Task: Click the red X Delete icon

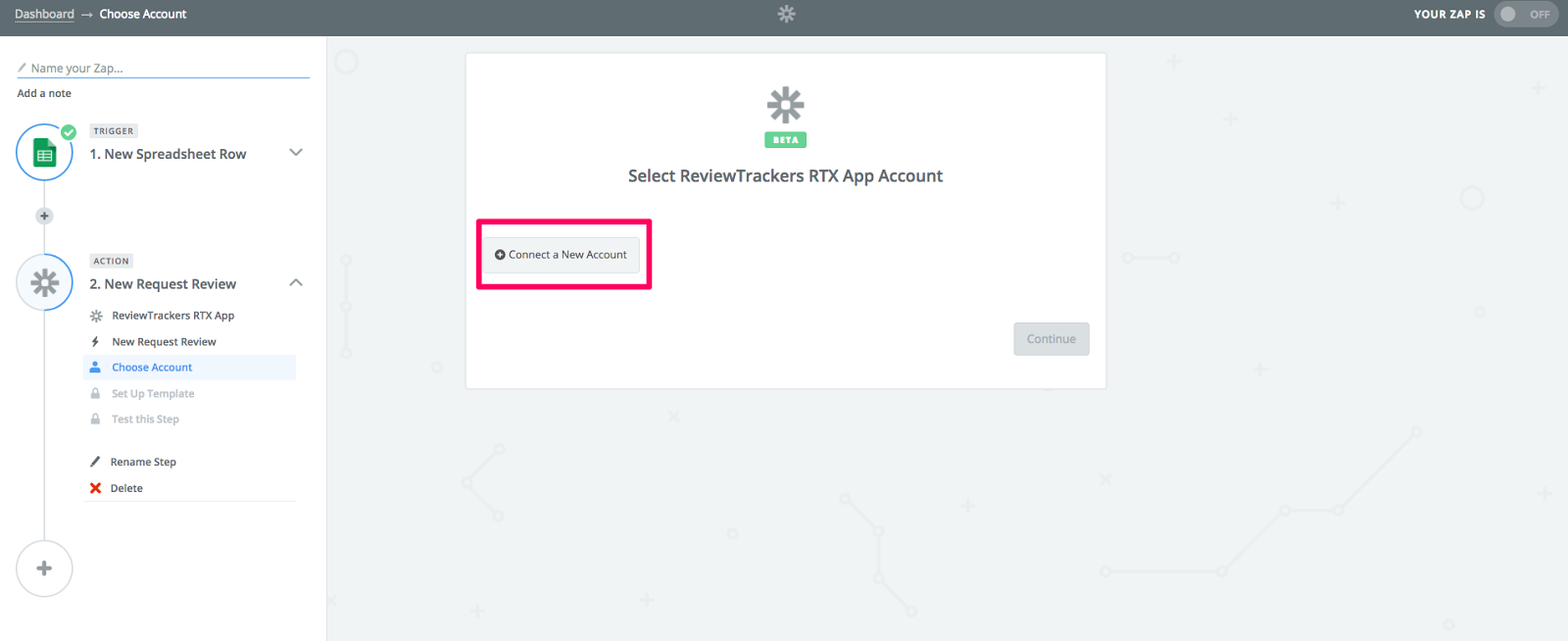Action: click(x=95, y=488)
